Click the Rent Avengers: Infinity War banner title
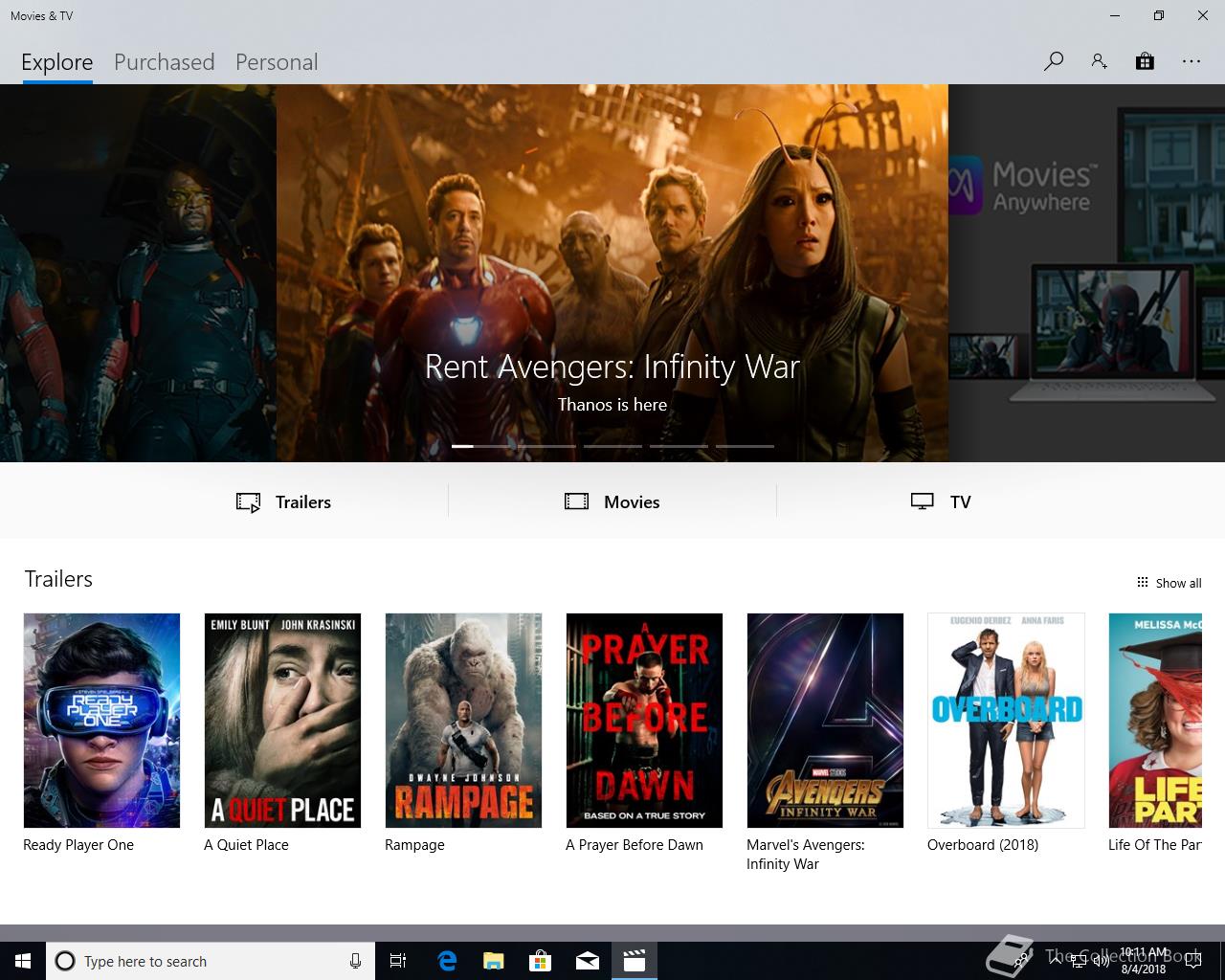The height and width of the screenshot is (980, 1225). tap(612, 367)
